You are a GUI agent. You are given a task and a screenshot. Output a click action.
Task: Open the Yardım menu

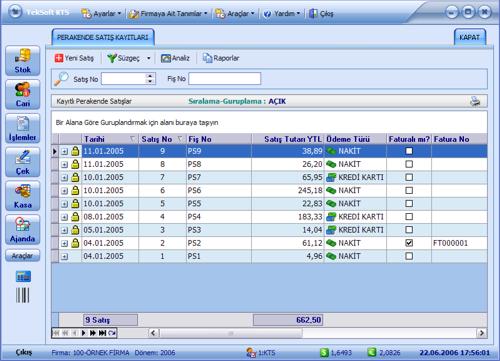[x=282, y=14]
